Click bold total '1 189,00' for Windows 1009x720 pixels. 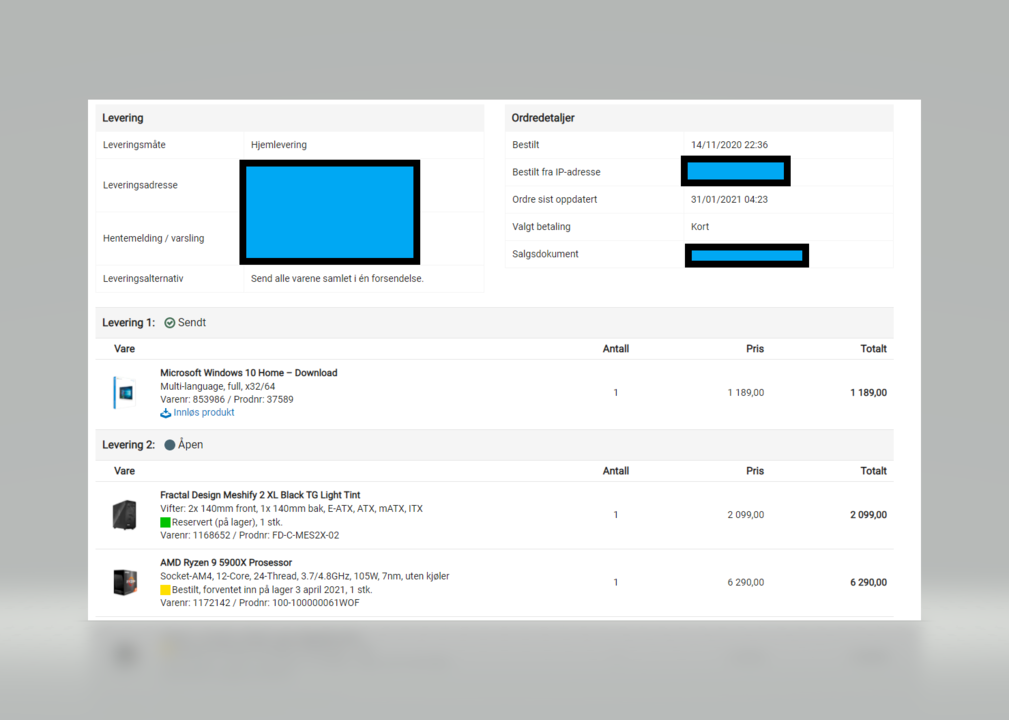click(868, 392)
